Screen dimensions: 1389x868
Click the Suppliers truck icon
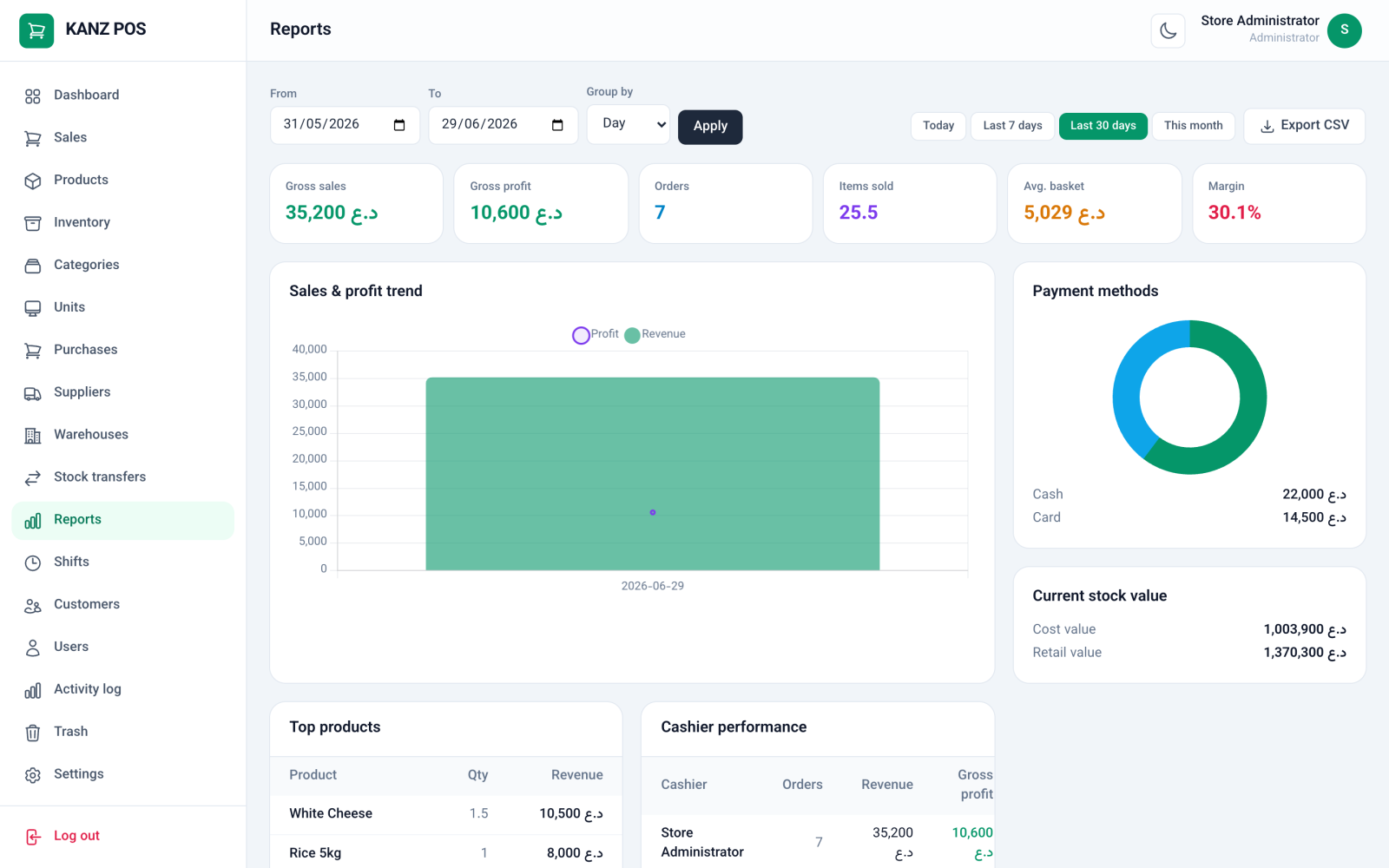[33, 393]
